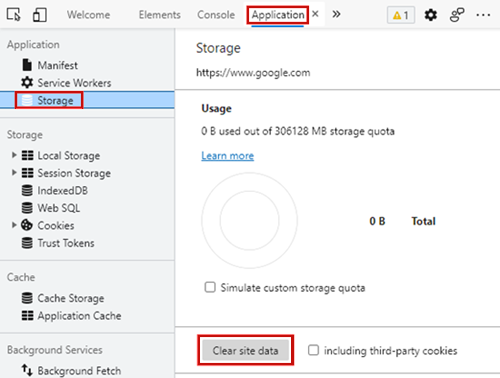Image resolution: width=500 pixels, height=378 pixels.
Task: Click the Application Cache table icon
Action: tap(27, 315)
